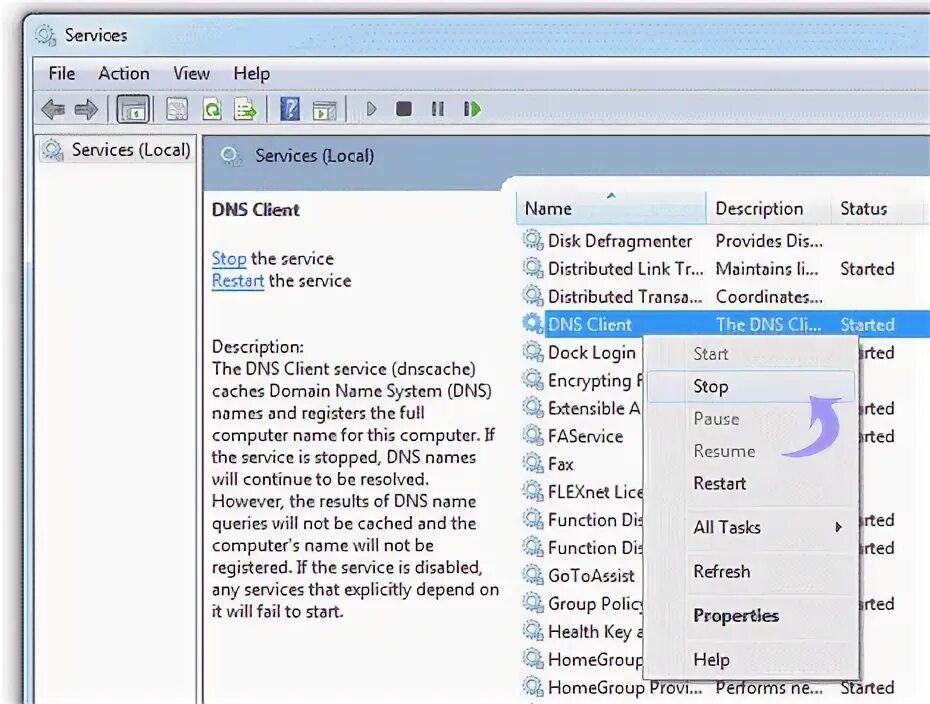The image size is (930, 704).
Task: Open the Action menu
Action: [x=124, y=74]
